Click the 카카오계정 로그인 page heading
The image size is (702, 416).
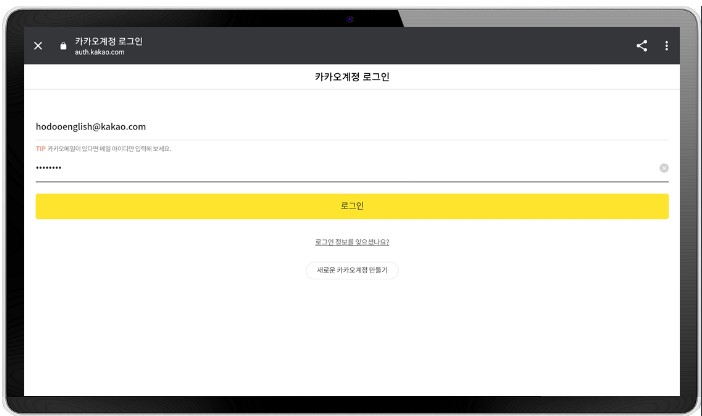point(352,77)
